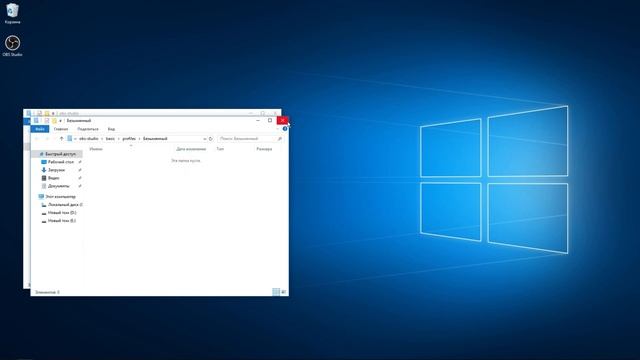Open Видео in the navigation pane
Screen dimensions: 640x360
click(53, 178)
